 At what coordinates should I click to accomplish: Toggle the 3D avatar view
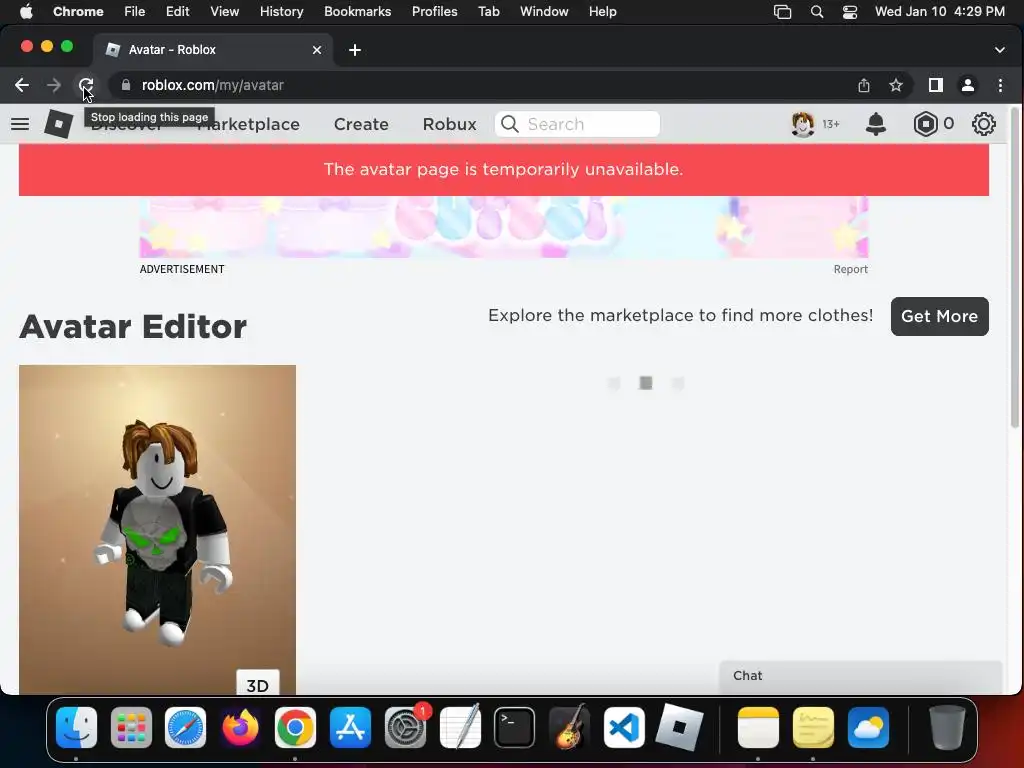point(257,684)
